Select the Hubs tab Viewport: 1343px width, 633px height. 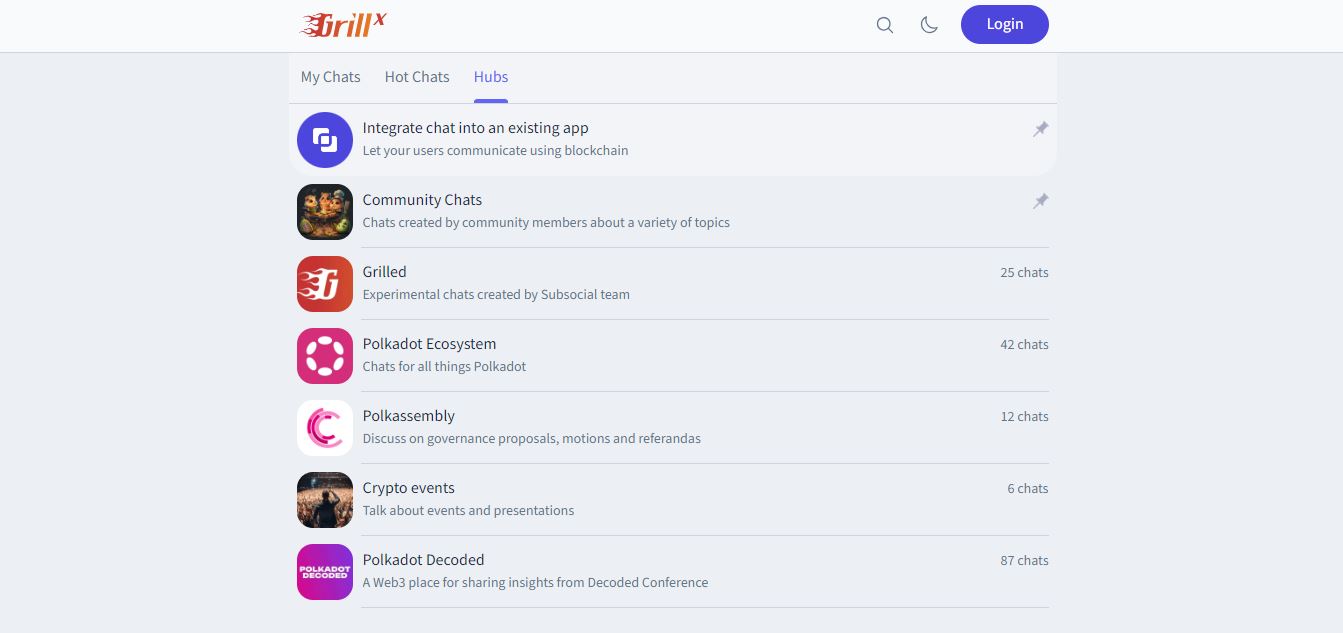click(x=490, y=77)
